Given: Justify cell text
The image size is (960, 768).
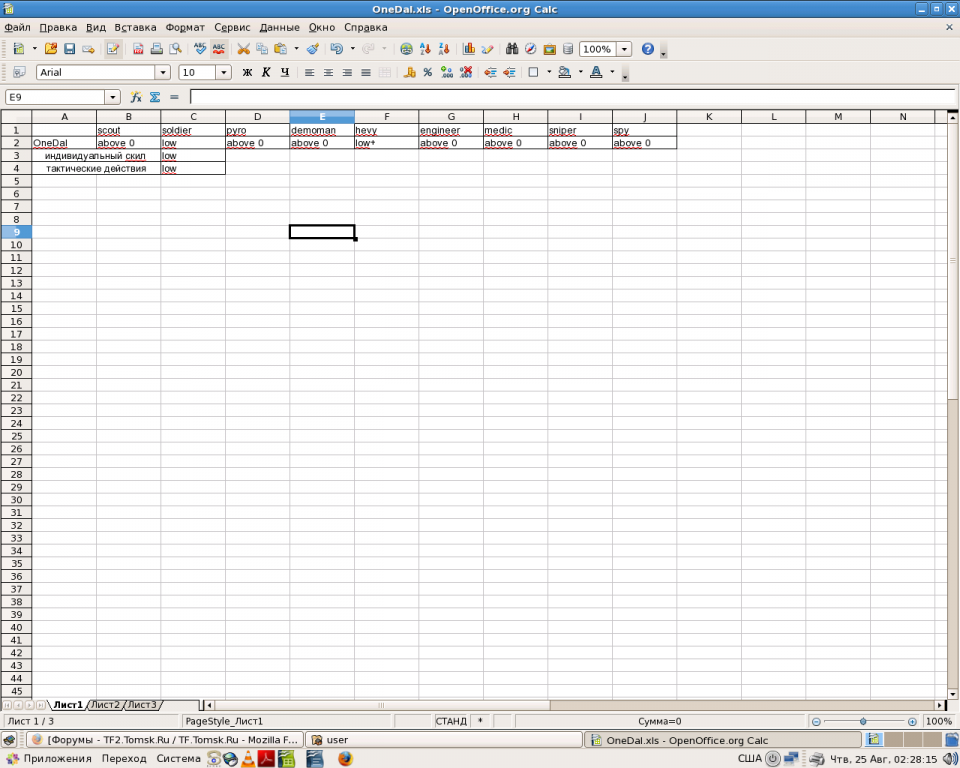Looking at the screenshot, I should (x=366, y=72).
